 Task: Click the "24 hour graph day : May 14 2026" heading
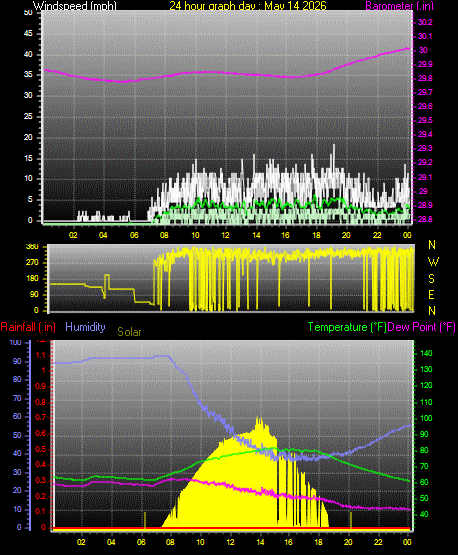[x=248, y=6]
